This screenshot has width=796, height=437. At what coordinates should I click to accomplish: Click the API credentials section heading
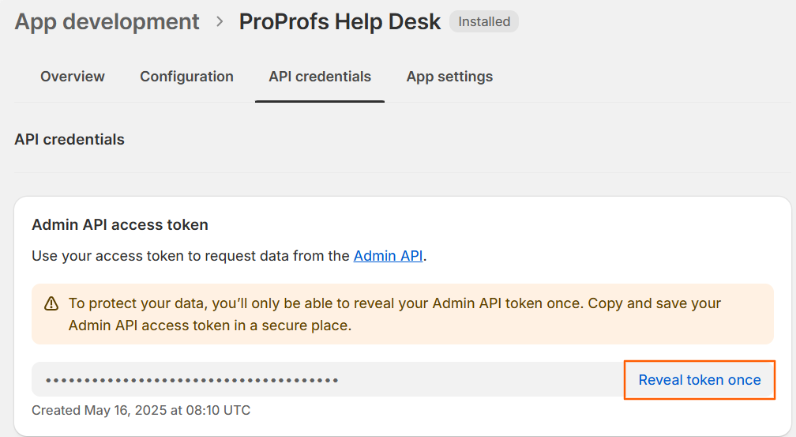pyautogui.click(x=69, y=139)
